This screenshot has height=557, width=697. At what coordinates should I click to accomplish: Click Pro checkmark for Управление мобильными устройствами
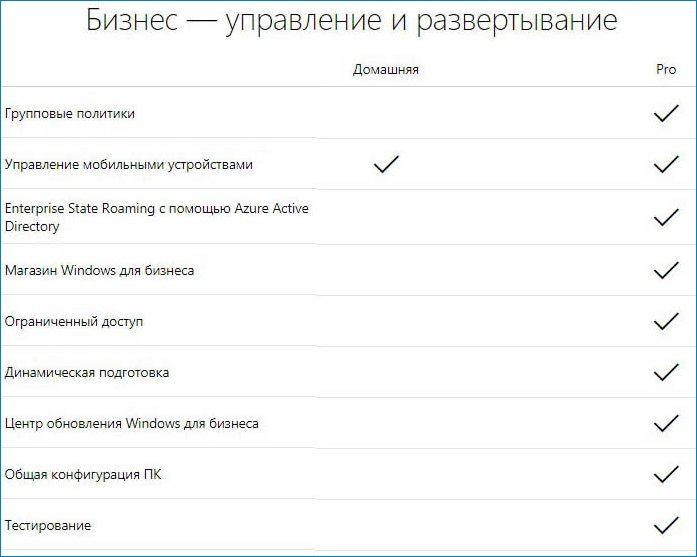point(665,164)
